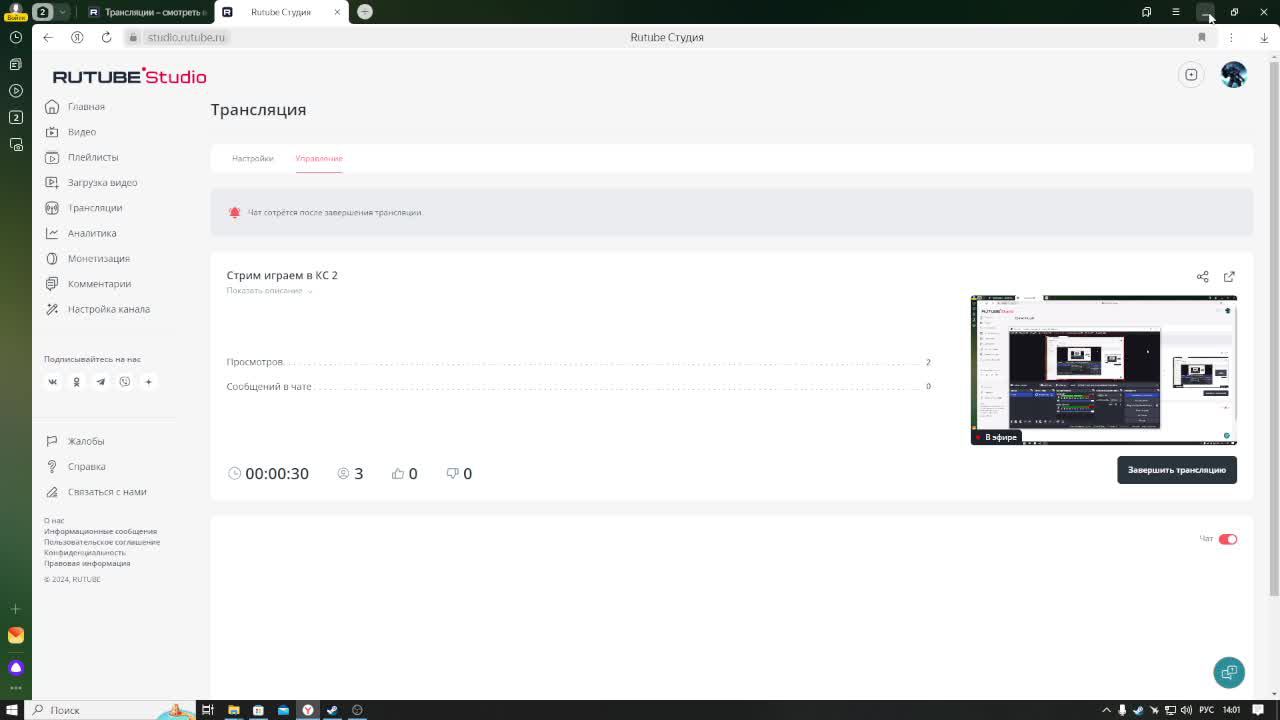Open the Справка question mark icon
The width and height of the screenshot is (1280, 720).
click(x=52, y=467)
